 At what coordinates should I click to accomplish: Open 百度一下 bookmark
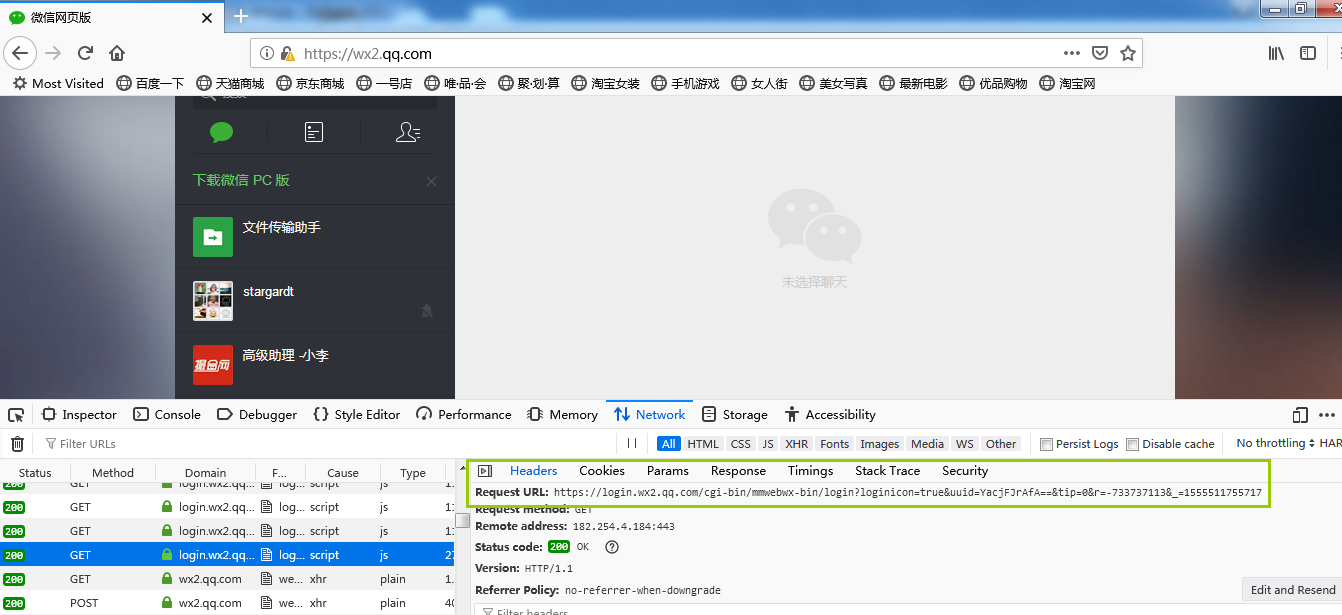(x=150, y=84)
